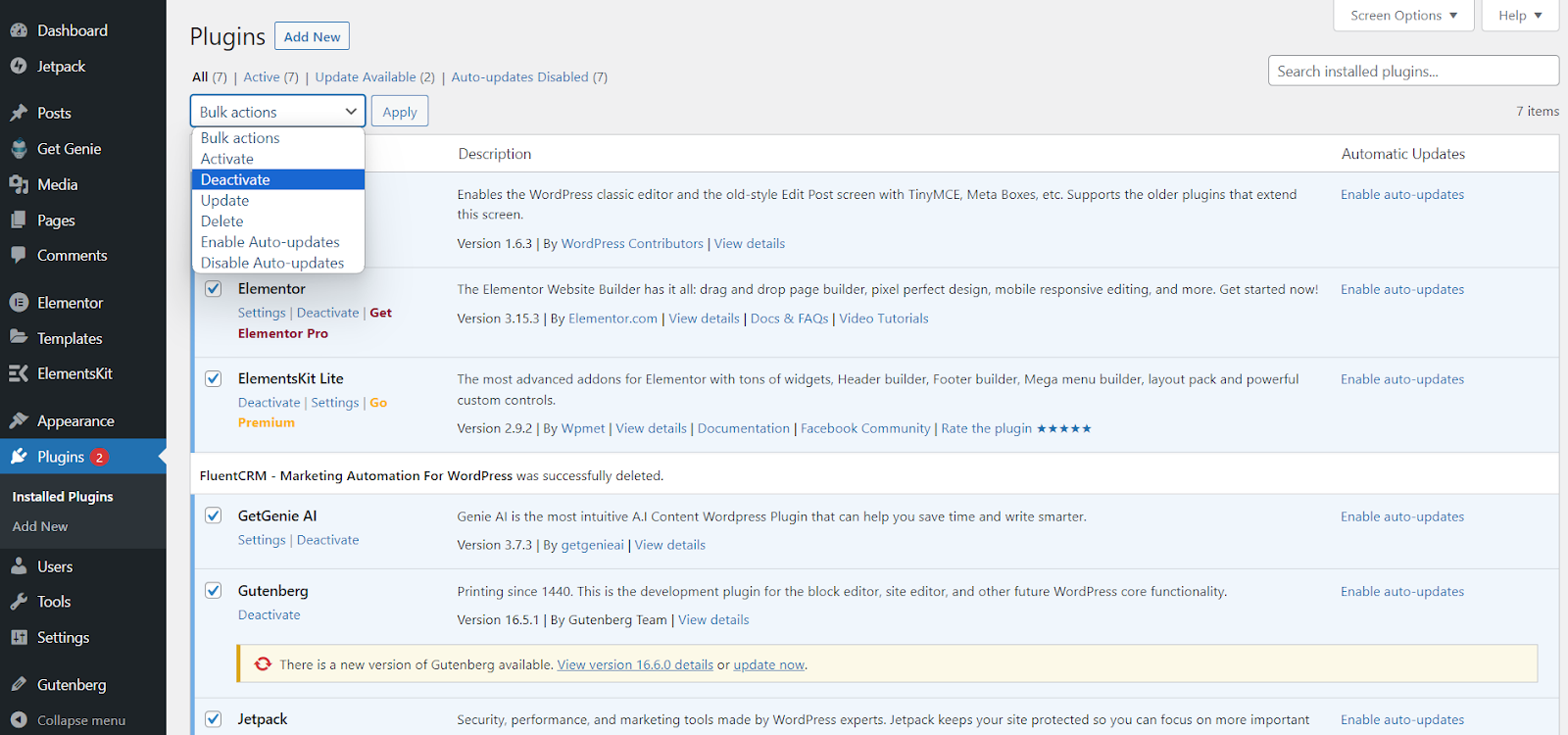The height and width of the screenshot is (735, 1568).
Task: Click the Settings sliders icon
Action: [19, 637]
